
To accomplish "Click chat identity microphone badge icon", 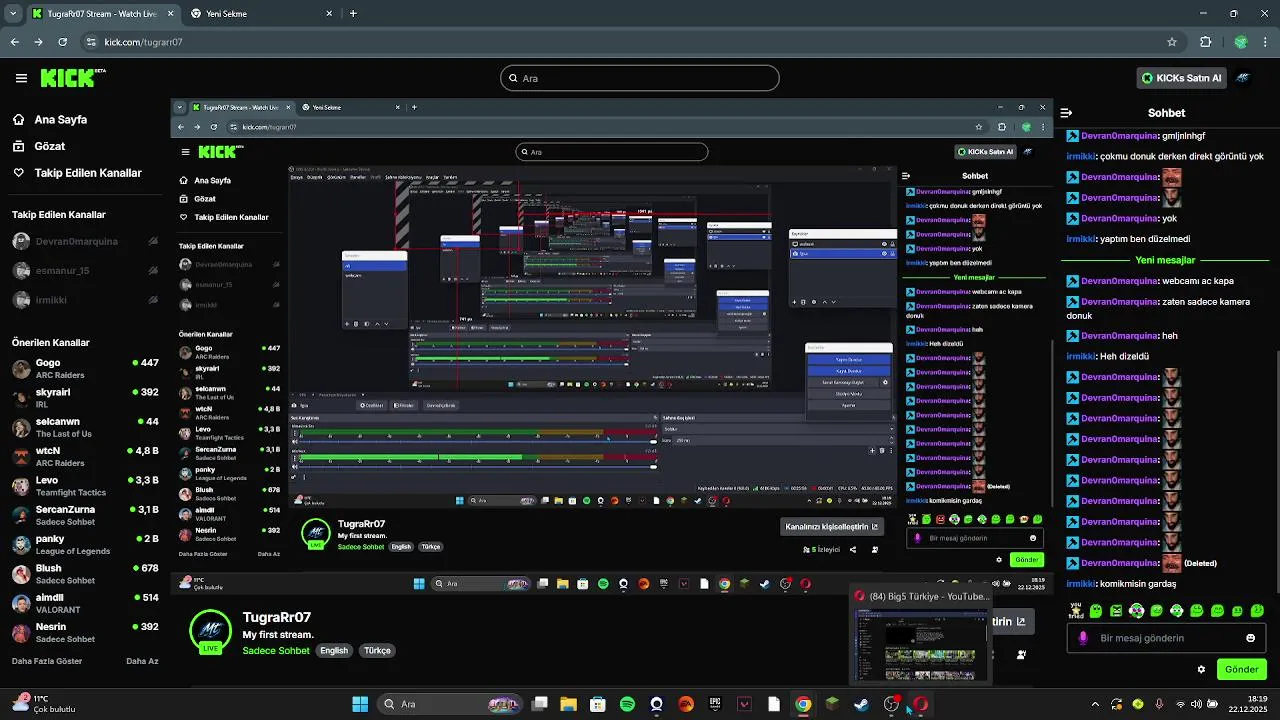I will [1083, 638].
